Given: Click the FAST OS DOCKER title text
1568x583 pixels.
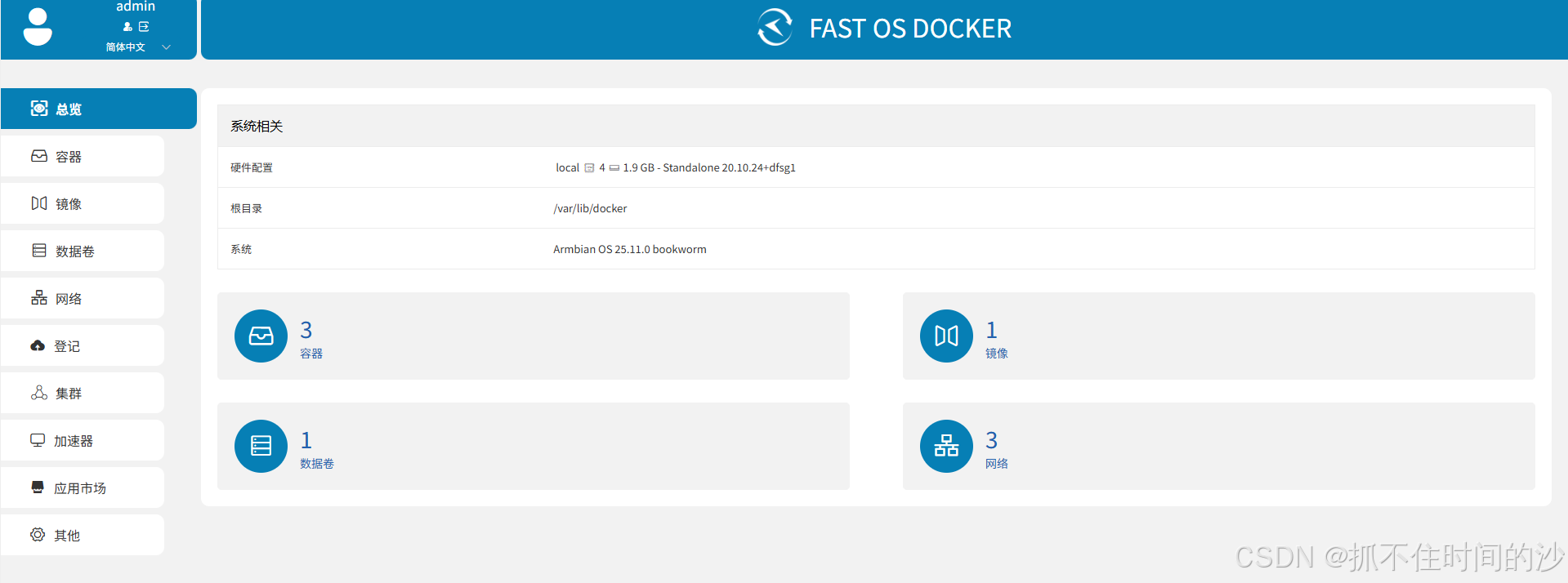Looking at the screenshot, I should [x=910, y=29].
